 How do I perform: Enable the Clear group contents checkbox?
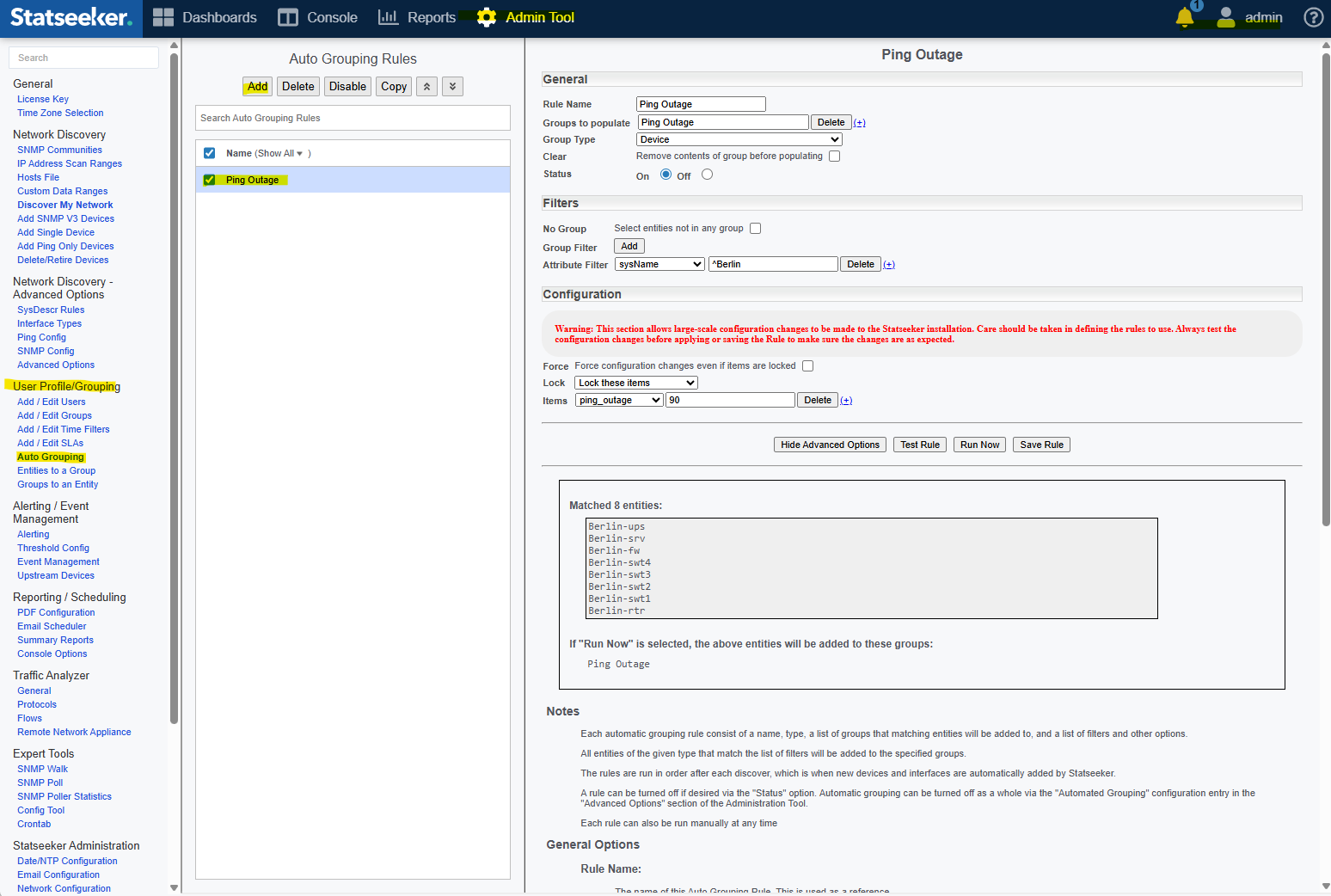pos(834,156)
